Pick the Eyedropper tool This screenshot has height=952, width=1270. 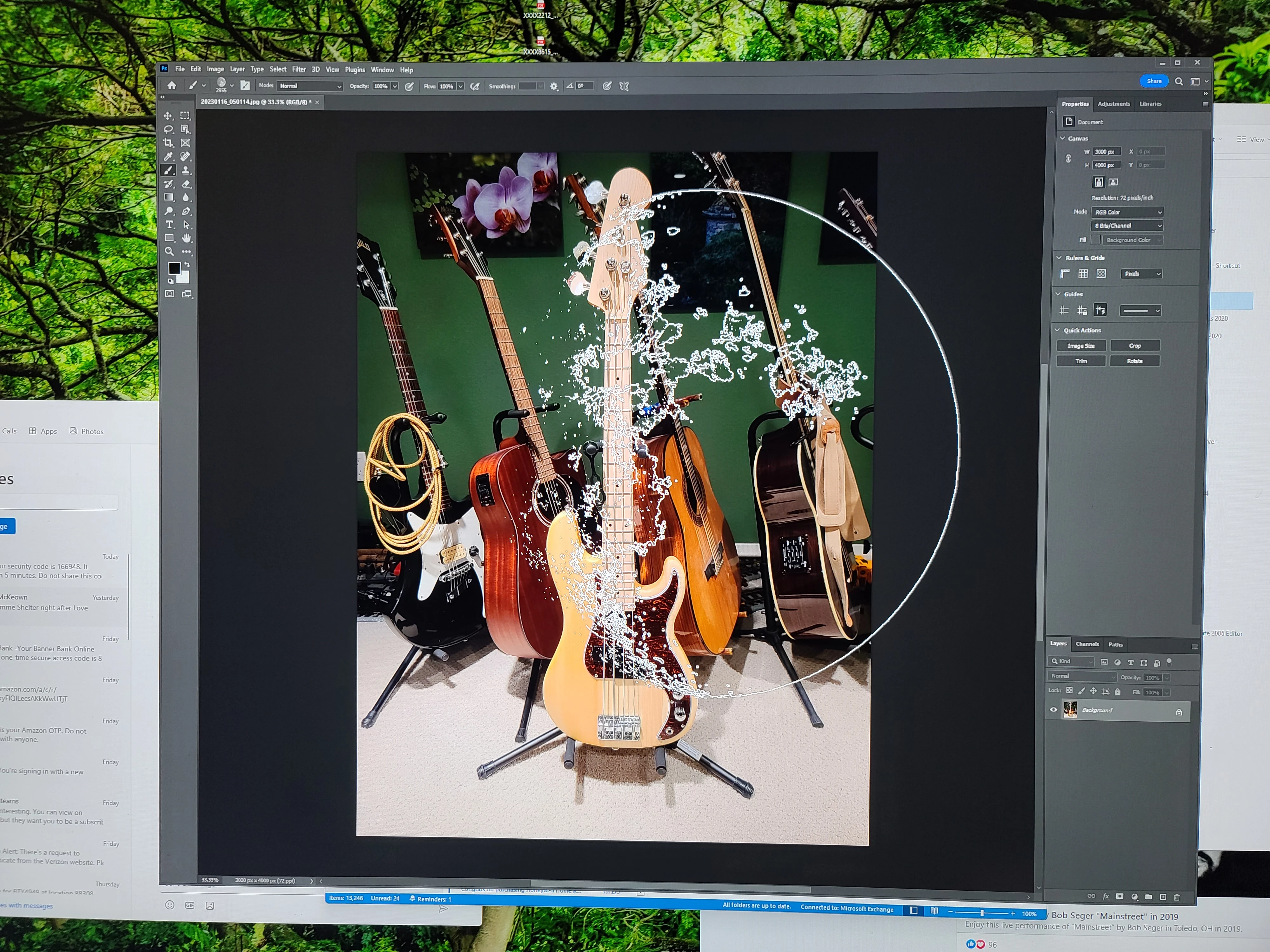click(x=168, y=157)
